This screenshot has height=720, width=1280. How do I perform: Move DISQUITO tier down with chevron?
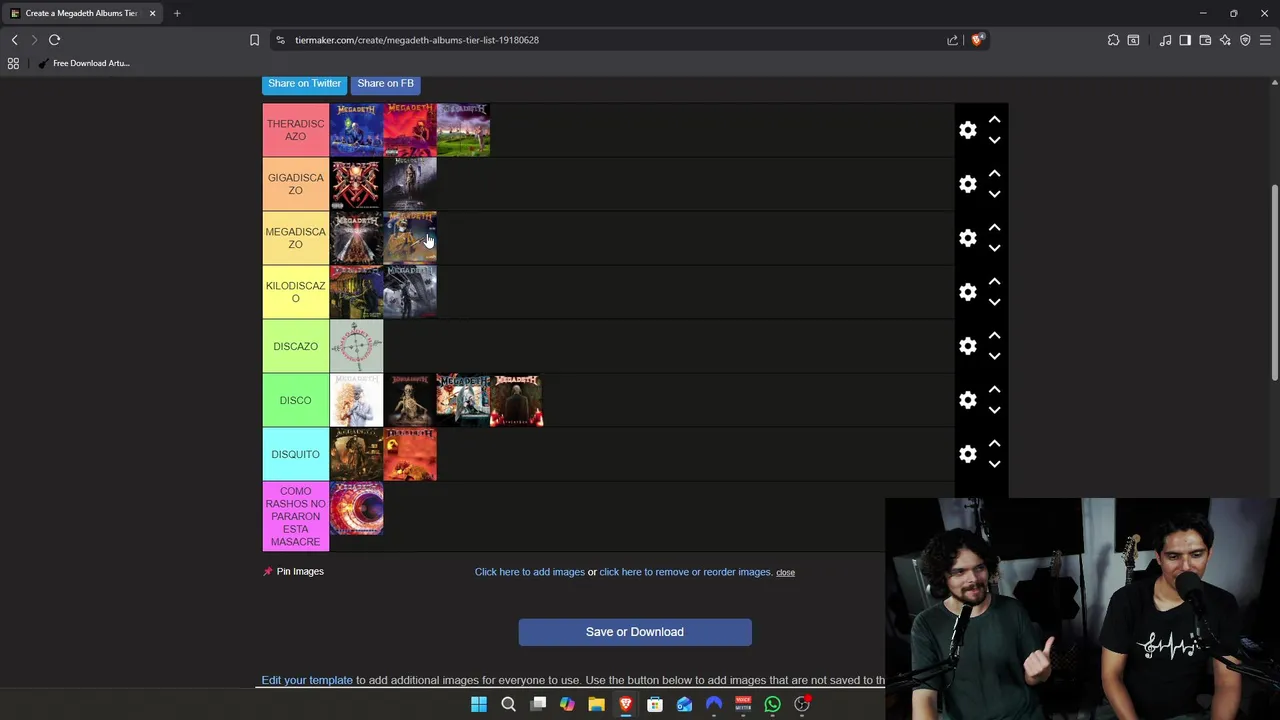coord(994,465)
